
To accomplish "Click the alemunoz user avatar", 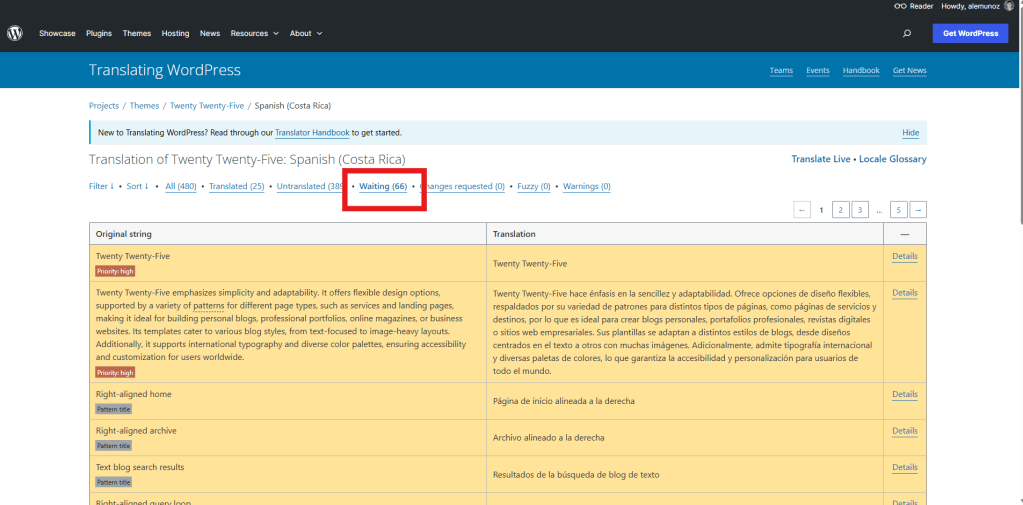I will [x=1009, y=6].
